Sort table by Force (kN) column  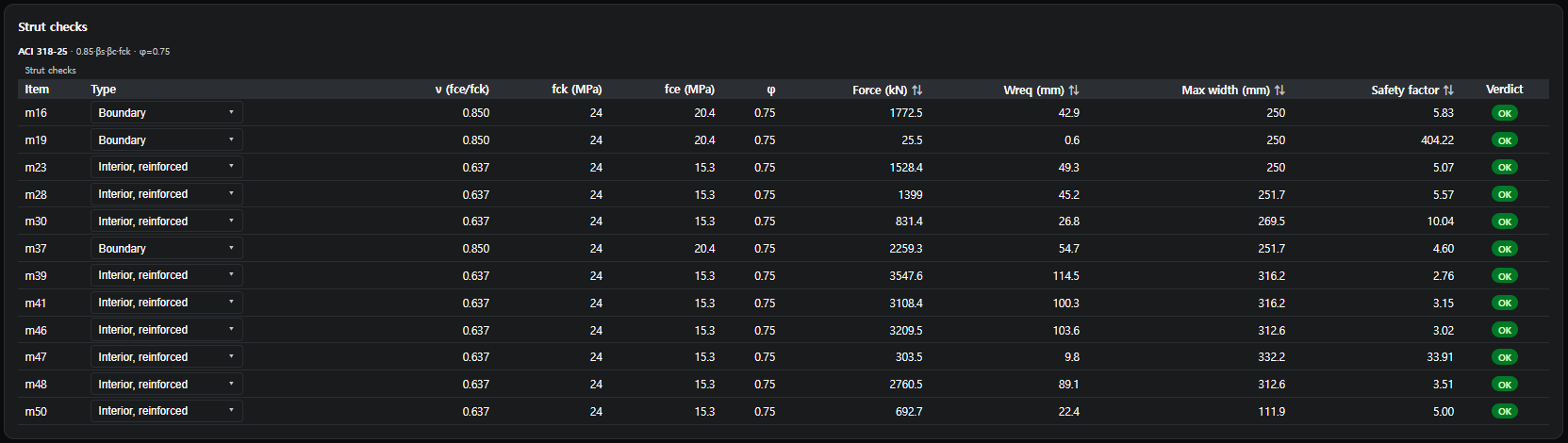(886, 90)
